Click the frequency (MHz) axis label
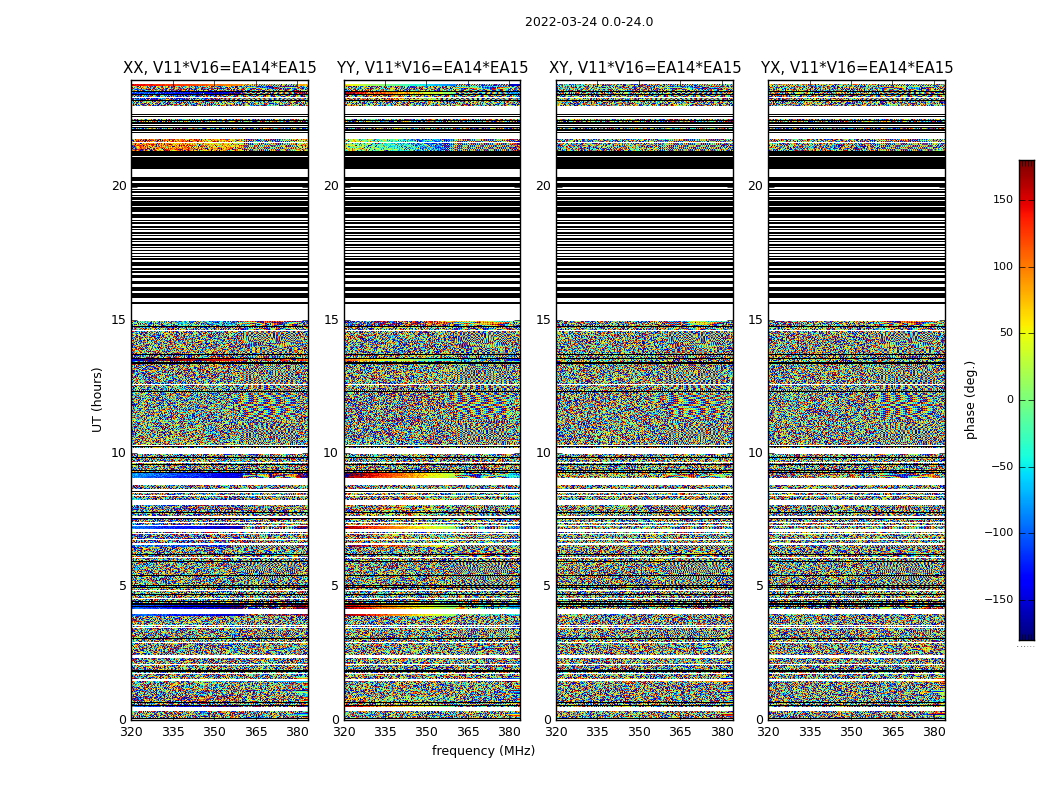 coord(483,750)
